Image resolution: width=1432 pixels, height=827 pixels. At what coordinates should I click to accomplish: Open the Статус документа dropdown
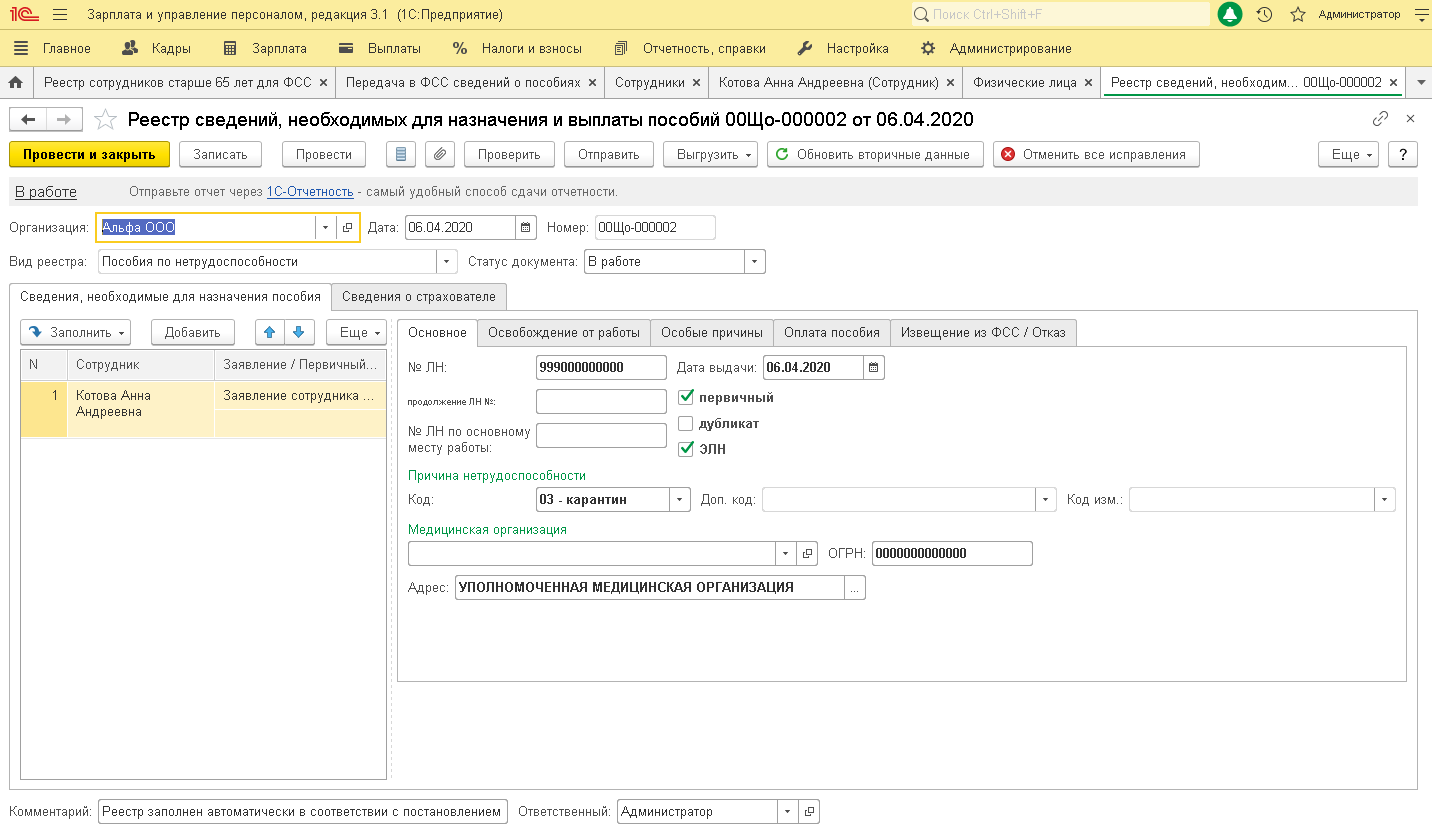pyautogui.click(x=754, y=262)
